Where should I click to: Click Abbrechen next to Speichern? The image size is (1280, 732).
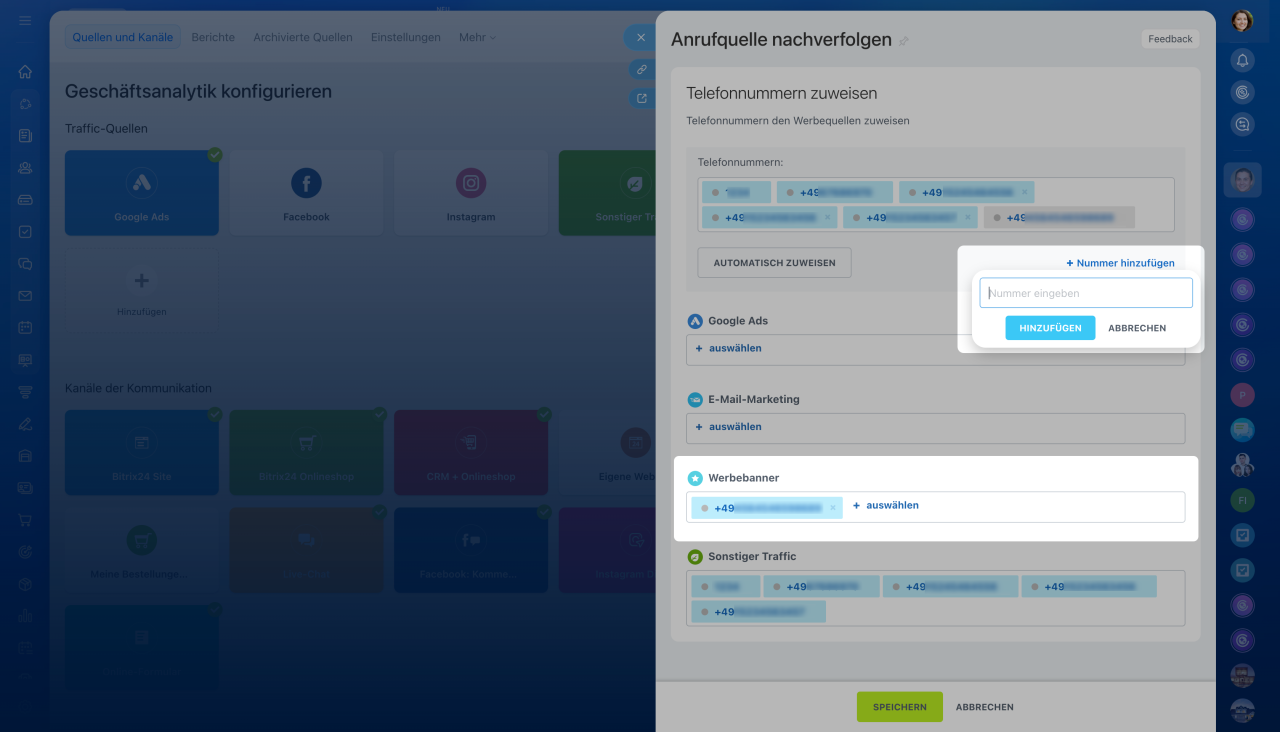985,707
